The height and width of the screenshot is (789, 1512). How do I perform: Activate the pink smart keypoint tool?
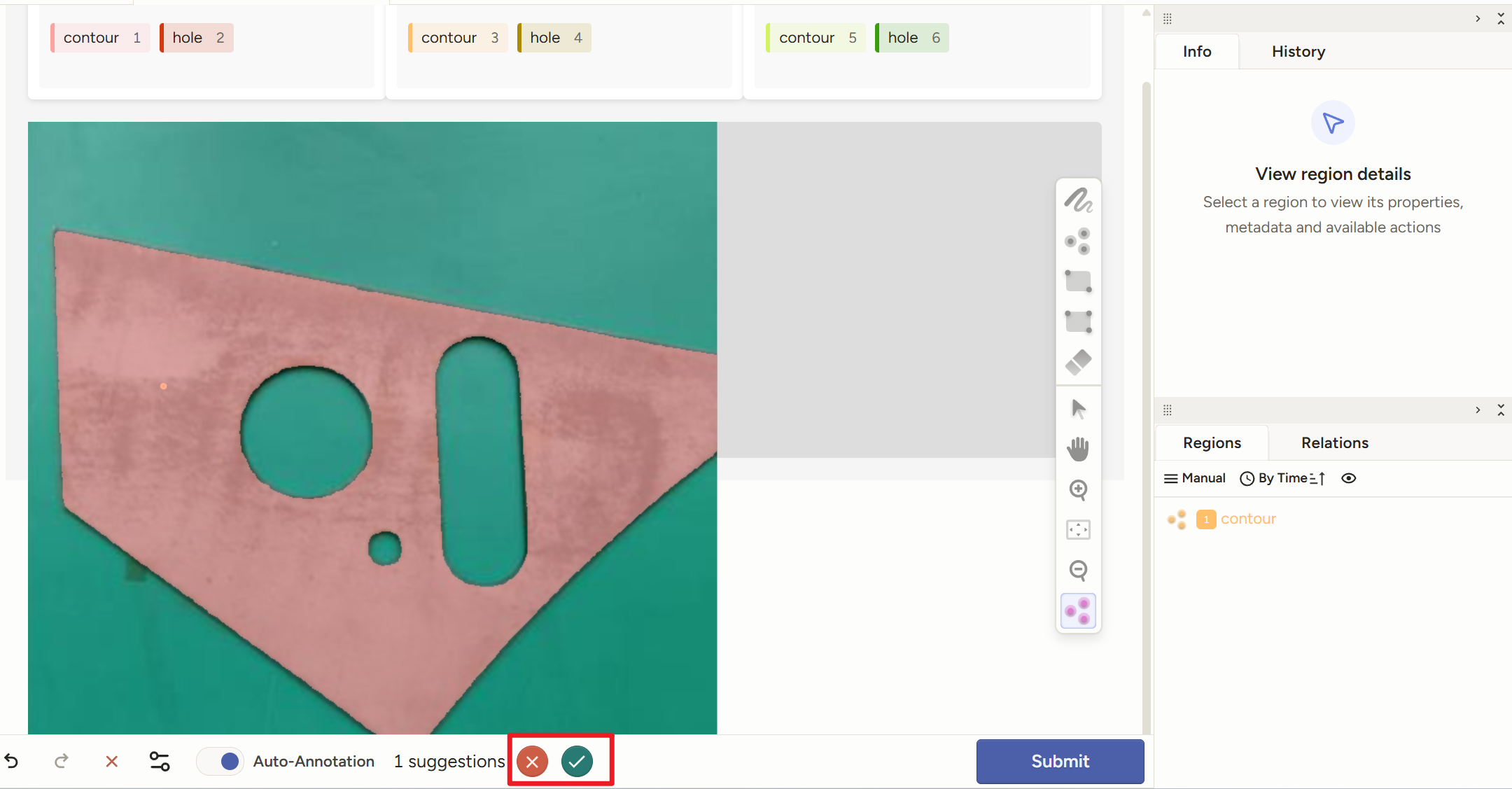[1078, 611]
